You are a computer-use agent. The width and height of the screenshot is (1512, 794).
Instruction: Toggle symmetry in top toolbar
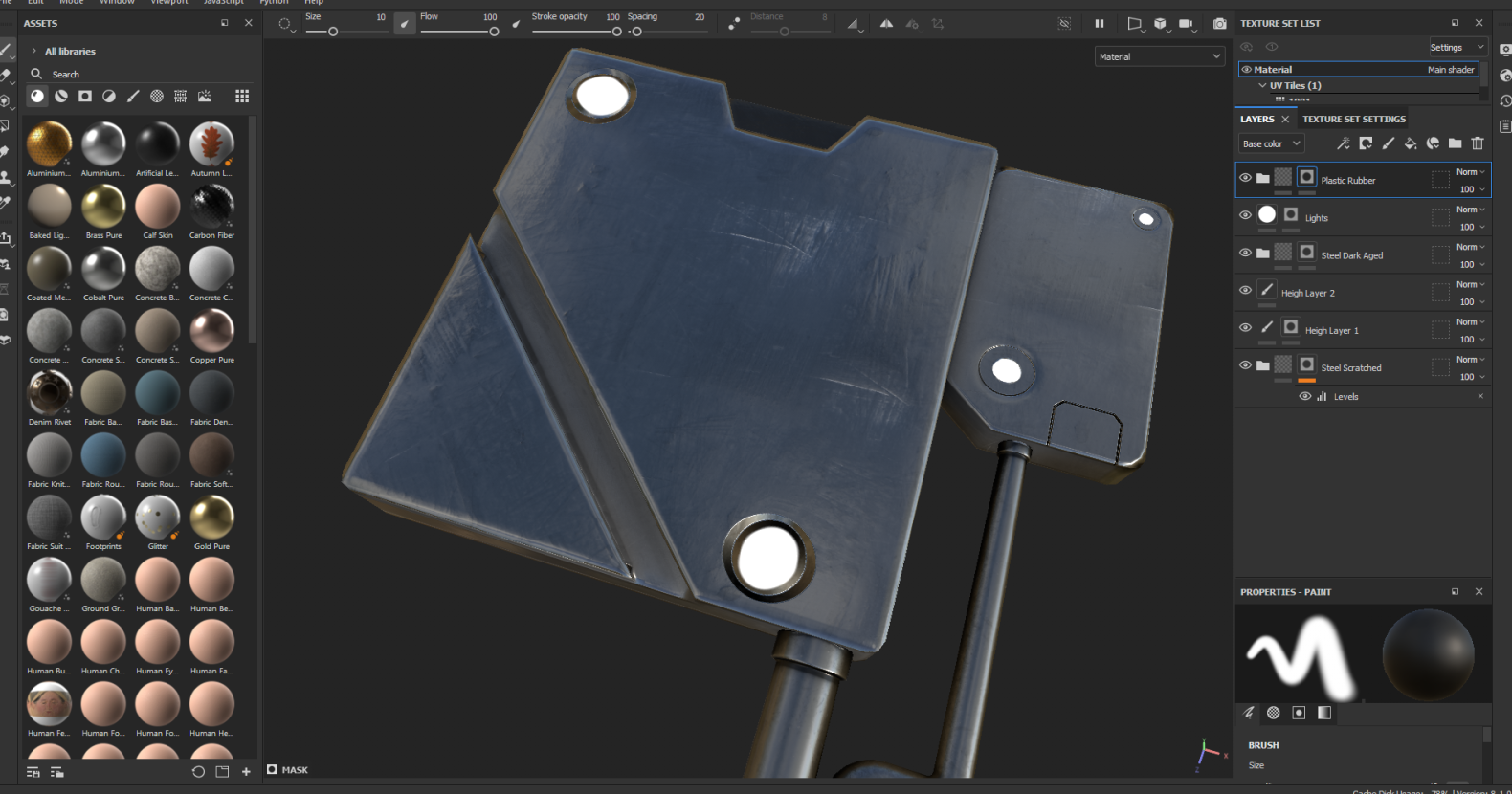(x=887, y=24)
